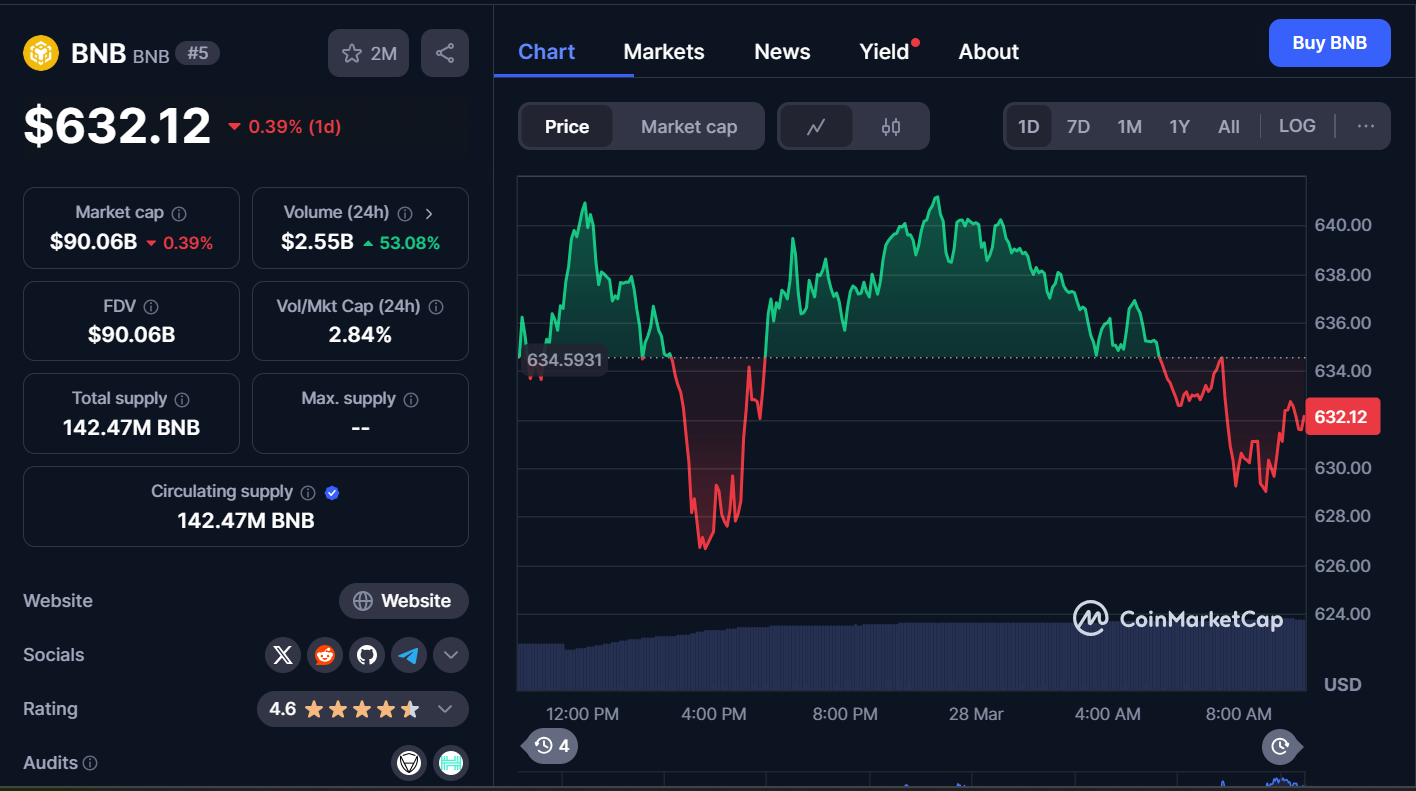Click Total supply info icon
The image size is (1416, 791).
coord(182,399)
